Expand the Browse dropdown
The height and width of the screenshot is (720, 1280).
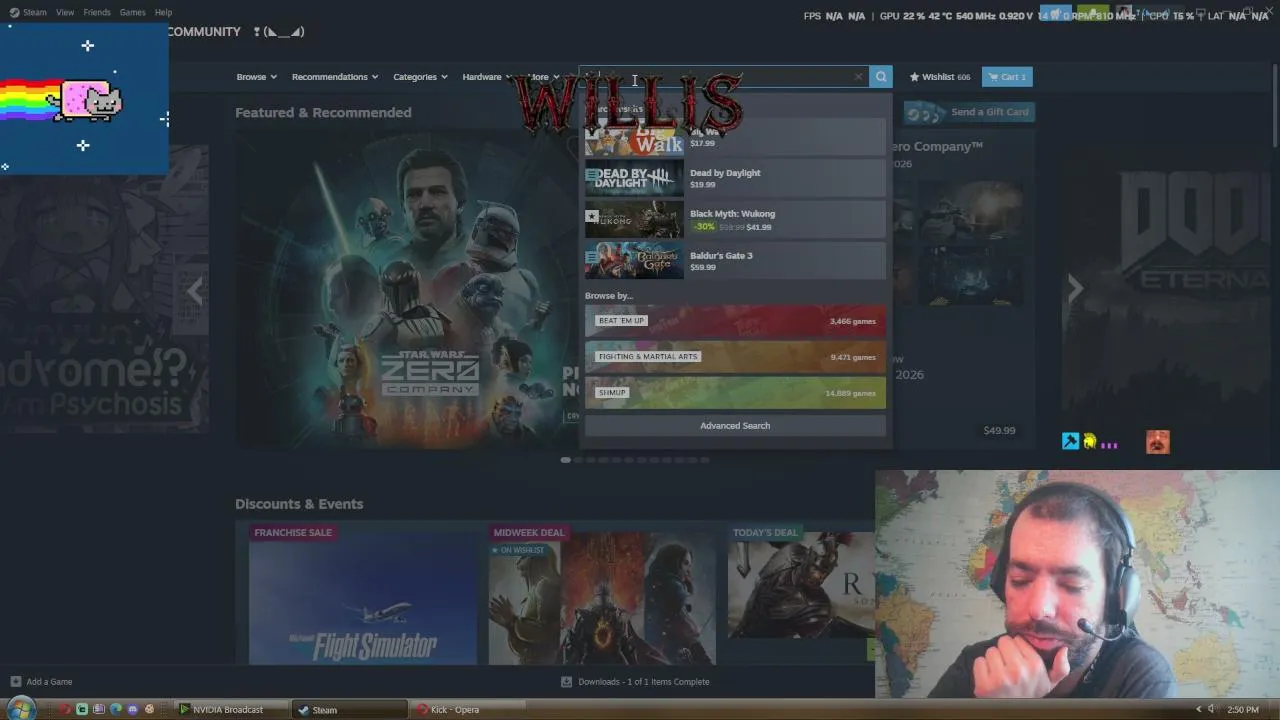(256, 77)
